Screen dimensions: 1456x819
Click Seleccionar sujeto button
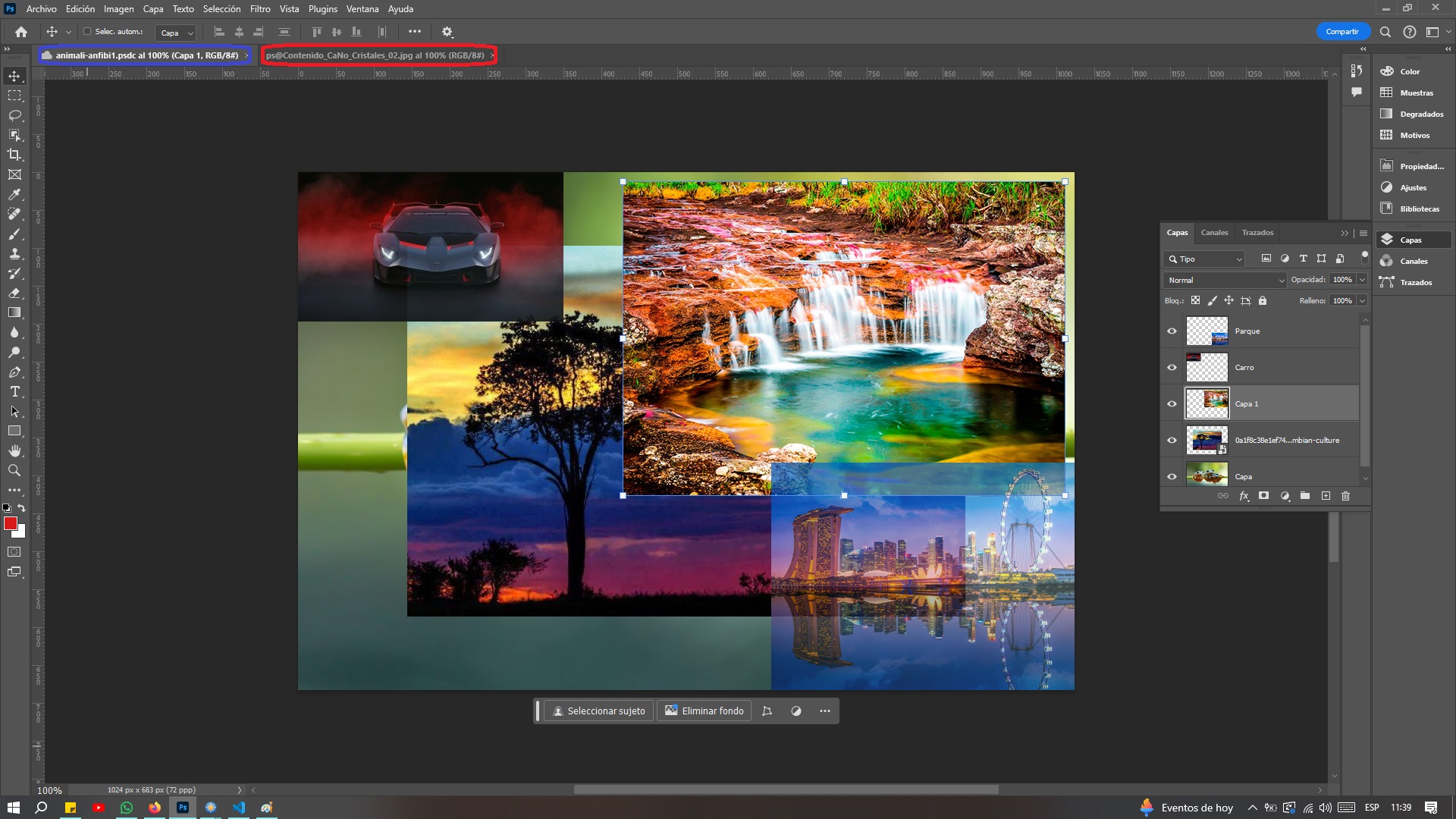[598, 711]
